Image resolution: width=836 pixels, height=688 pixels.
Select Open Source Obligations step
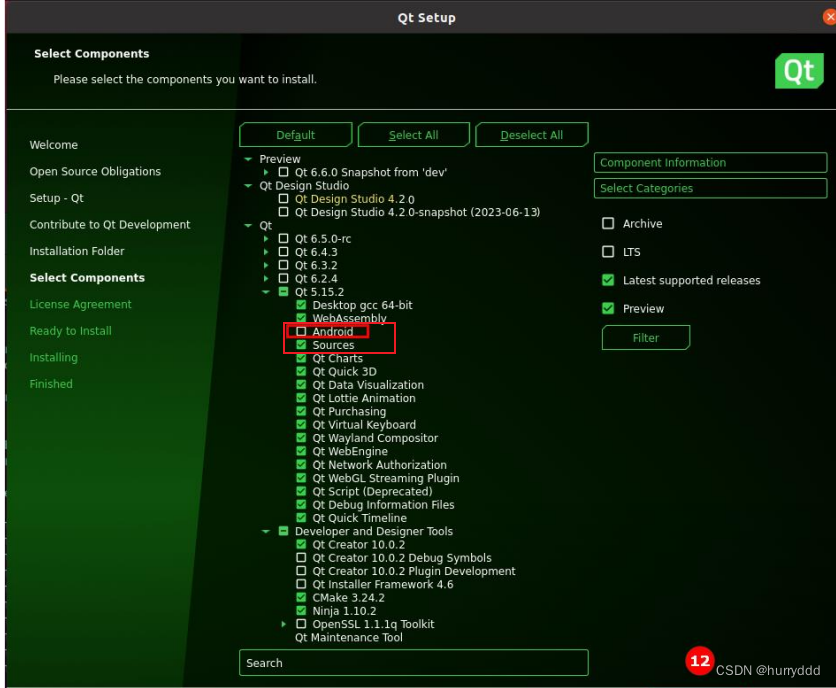click(95, 171)
